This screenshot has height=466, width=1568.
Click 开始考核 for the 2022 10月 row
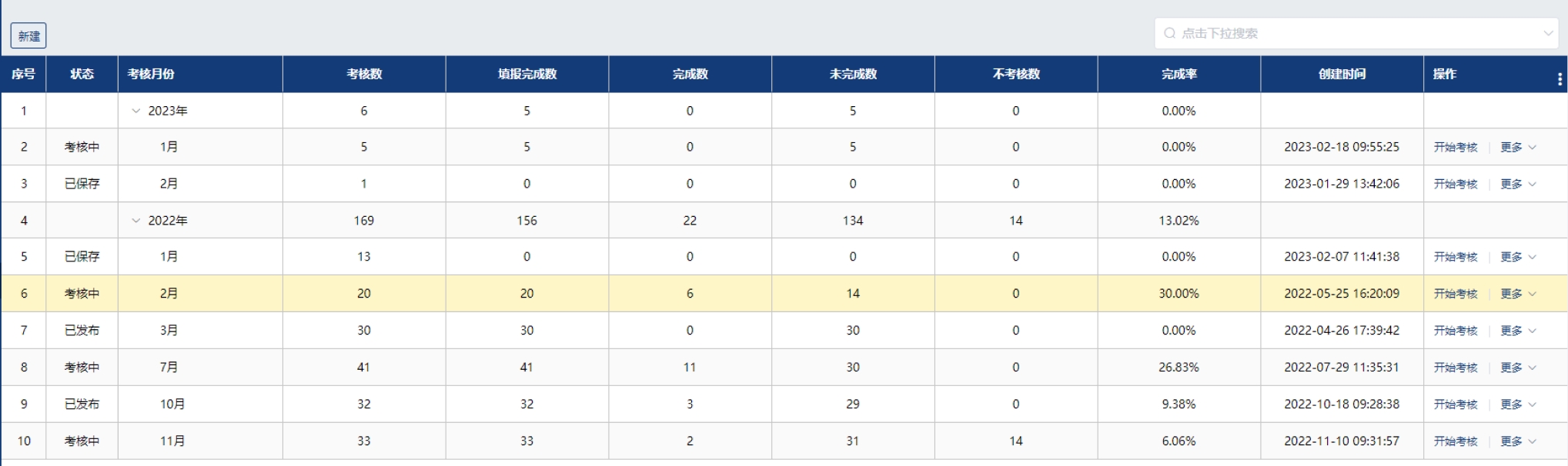pyautogui.click(x=1455, y=404)
